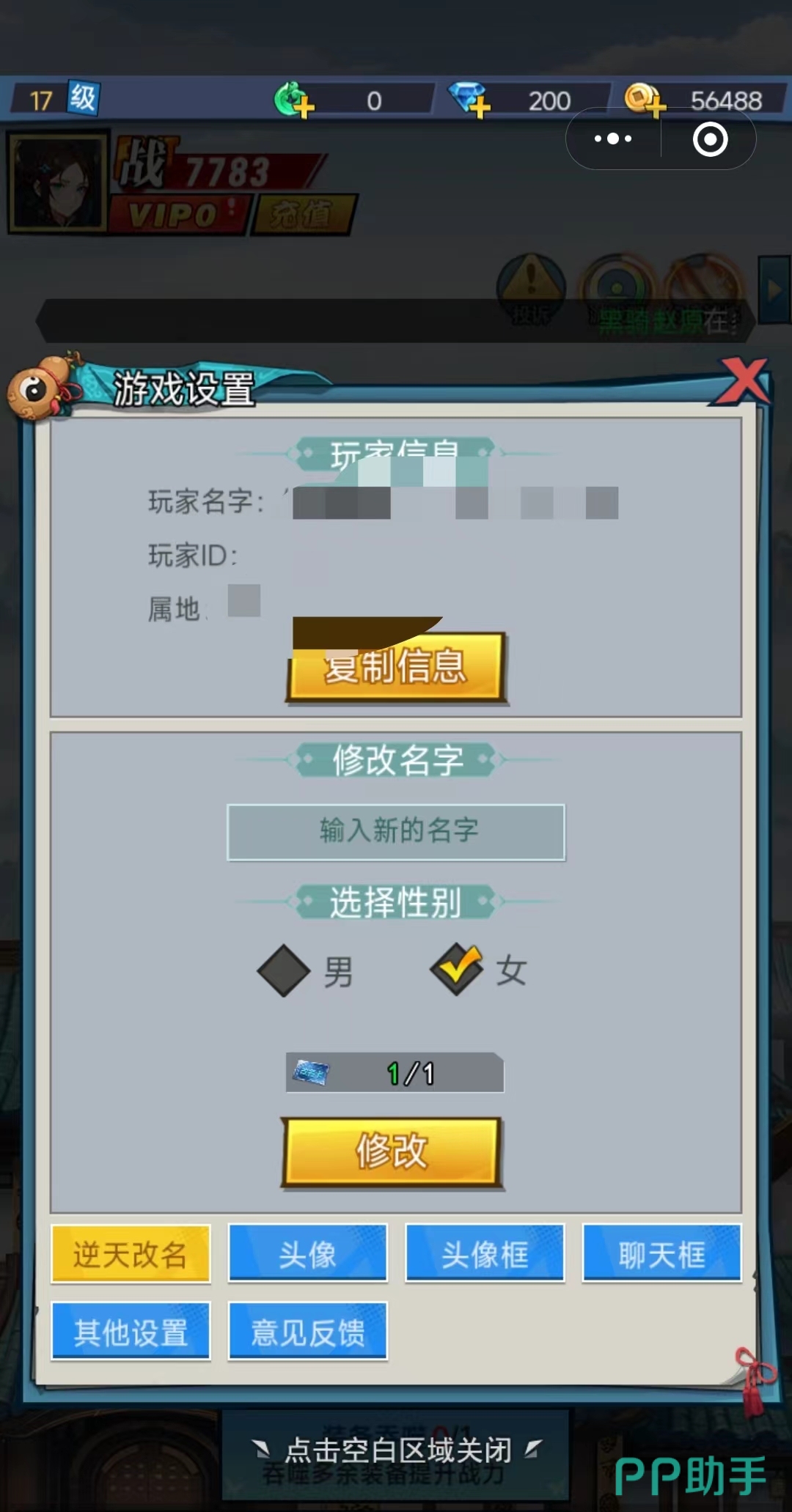This screenshot has height=1512, width=792.
Task: Expand the side arrow at right edge
Action: coord(774,290)
